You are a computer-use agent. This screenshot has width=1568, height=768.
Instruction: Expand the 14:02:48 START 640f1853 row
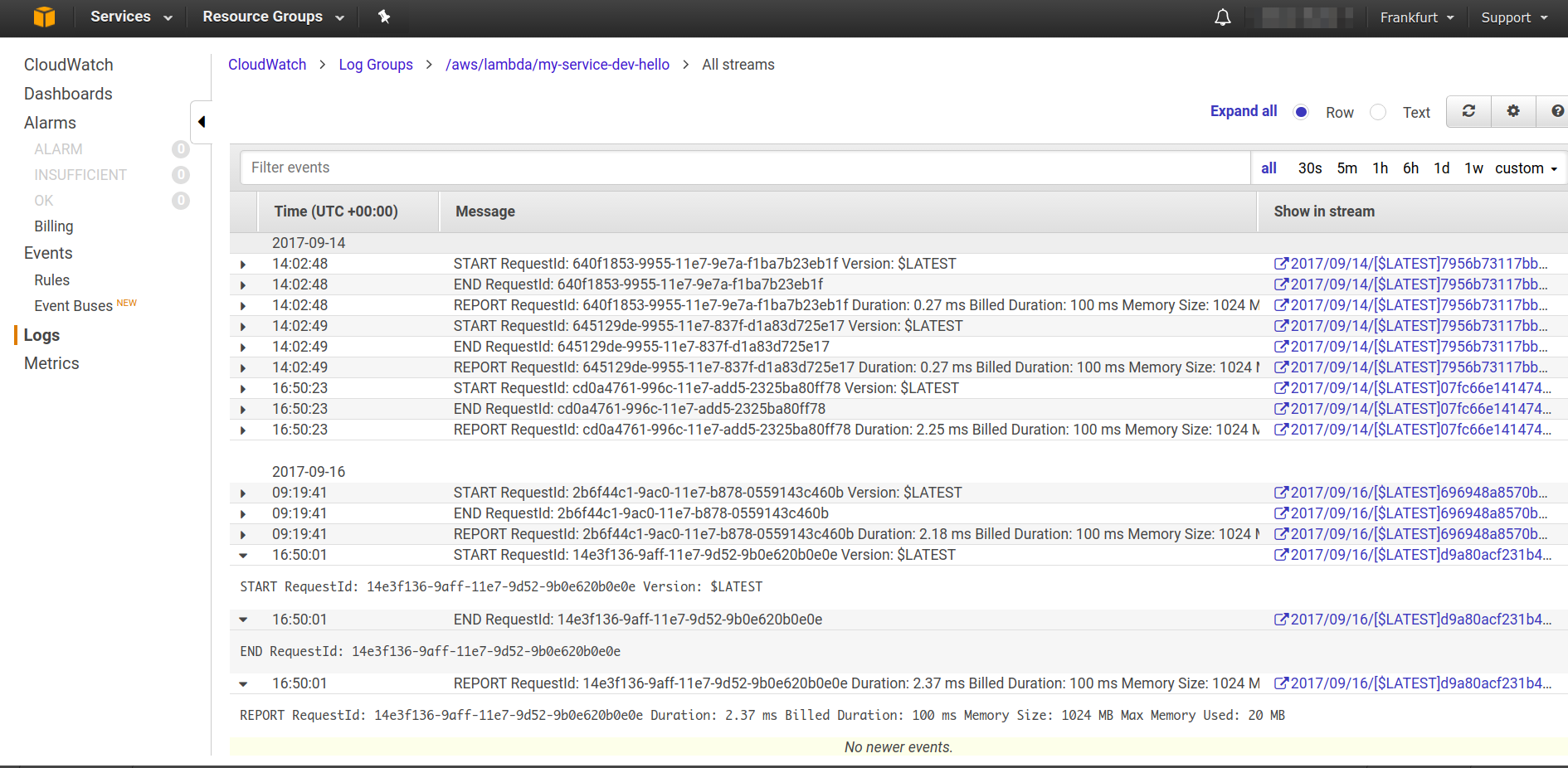click(x=243, y=265)
